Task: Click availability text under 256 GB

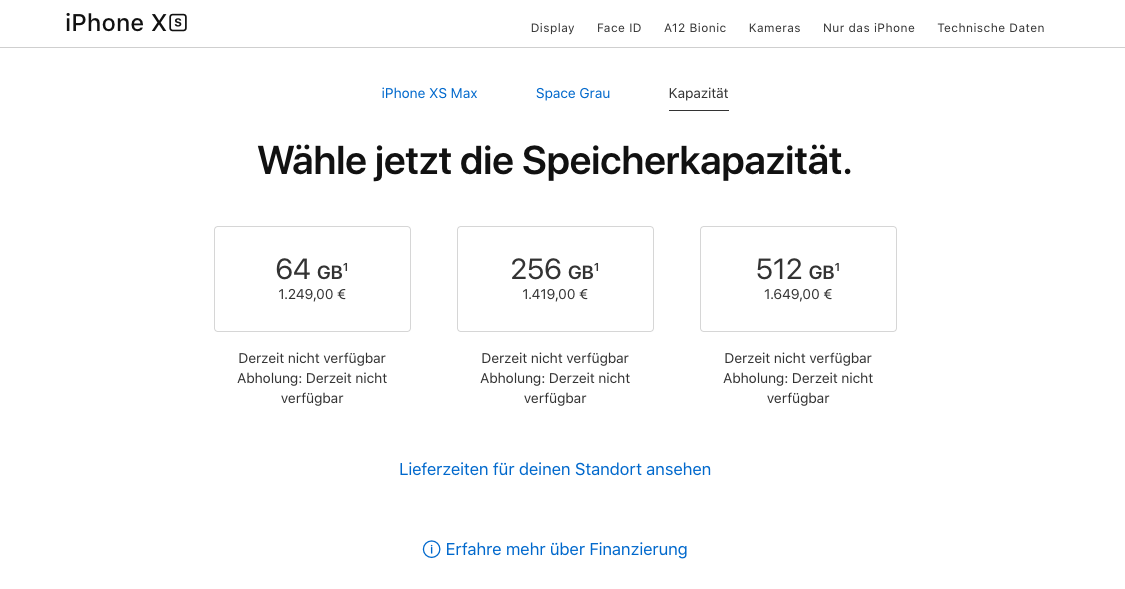Action: click(555, 378)
